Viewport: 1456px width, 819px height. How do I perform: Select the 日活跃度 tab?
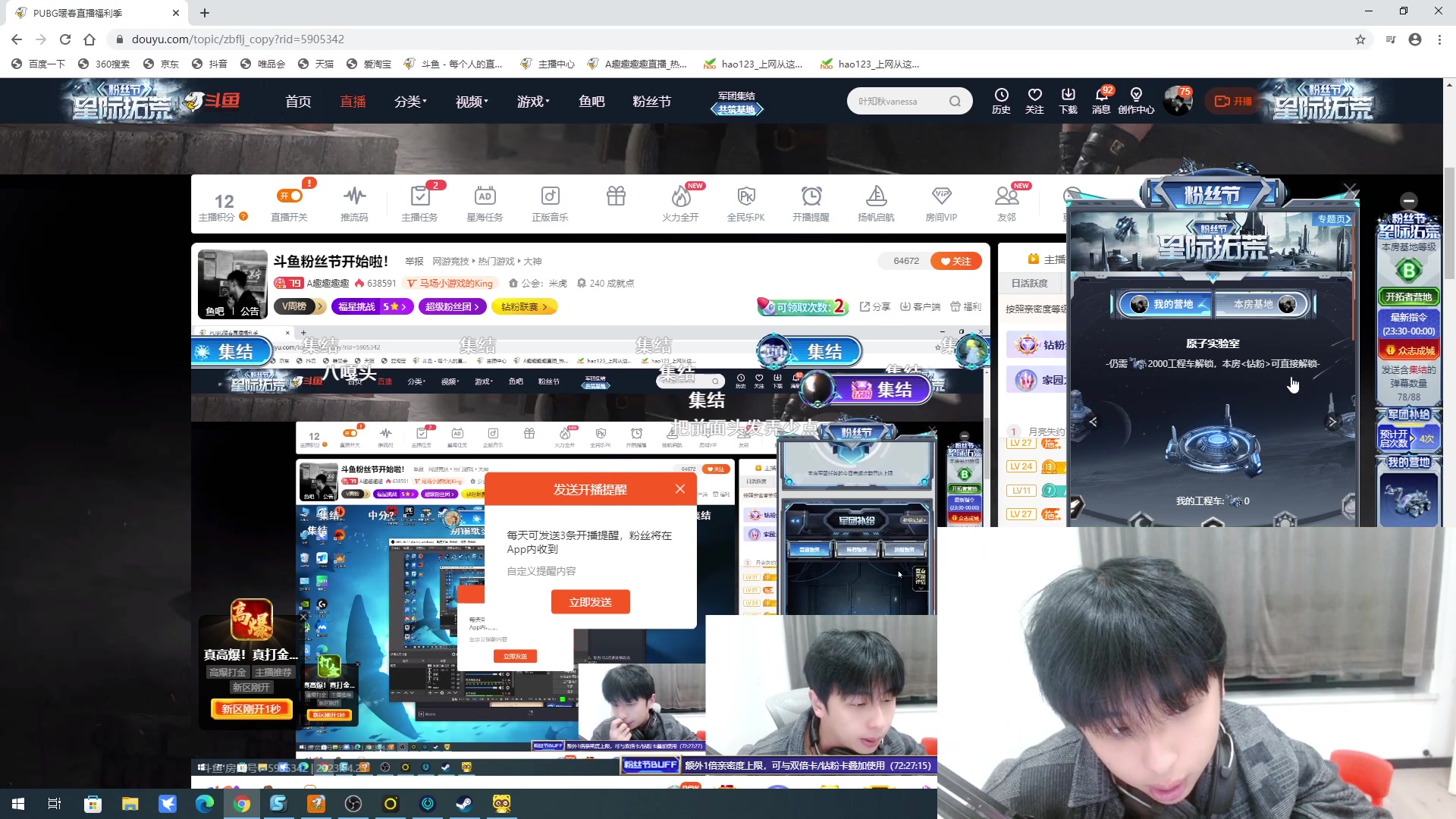click(x=1029, y=284)
